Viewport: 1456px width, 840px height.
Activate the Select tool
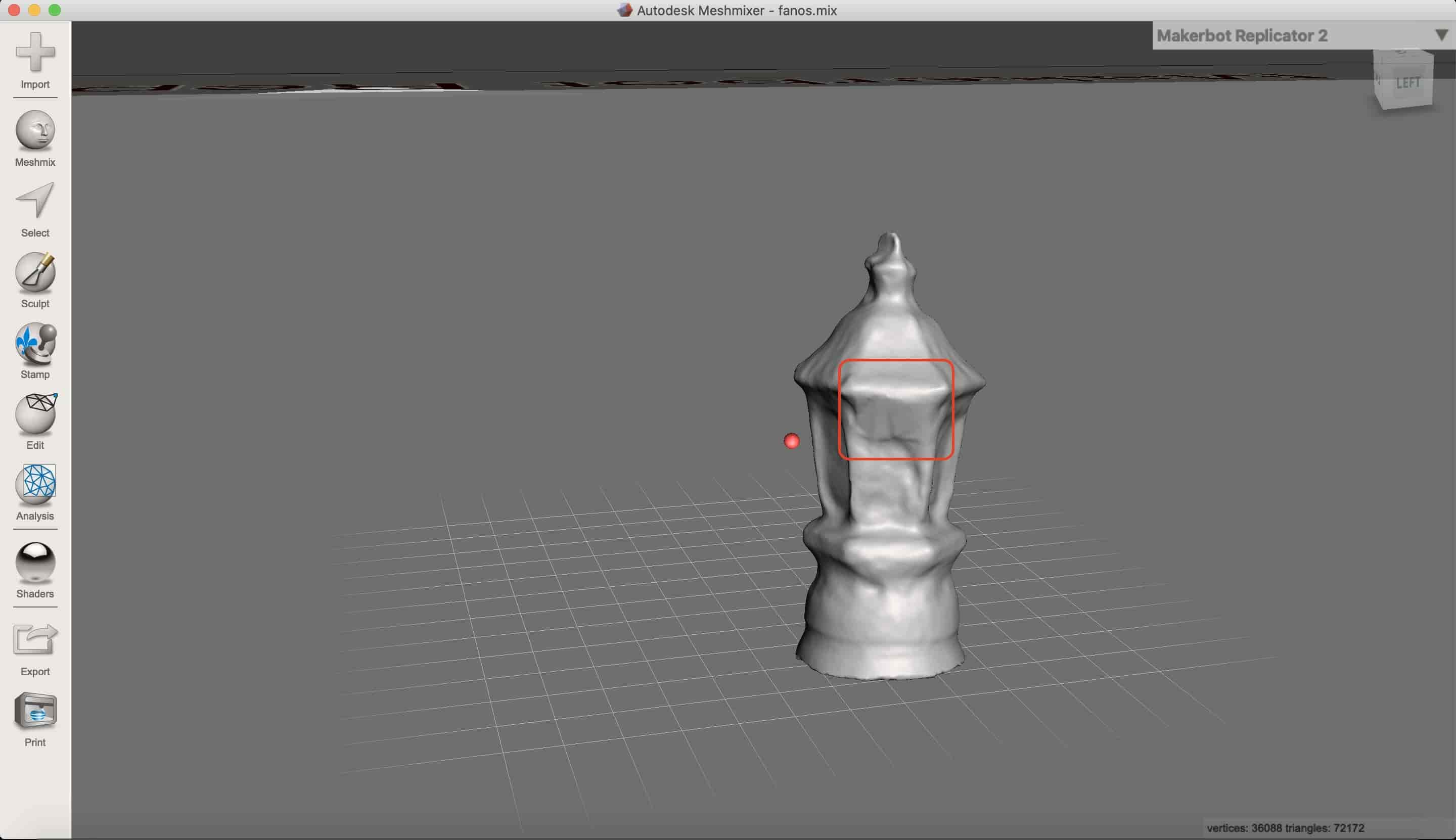point(35,209)
